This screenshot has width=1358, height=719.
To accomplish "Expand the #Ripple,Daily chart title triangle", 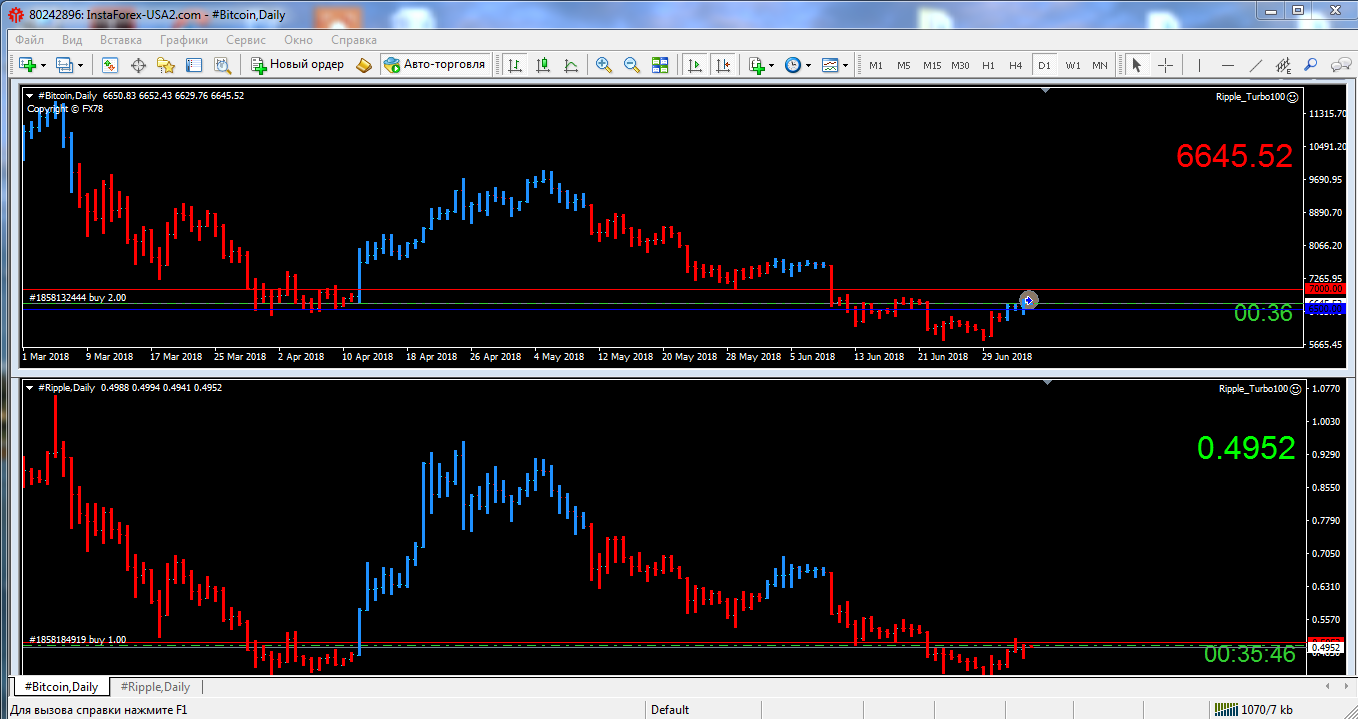I will point(30,388).
